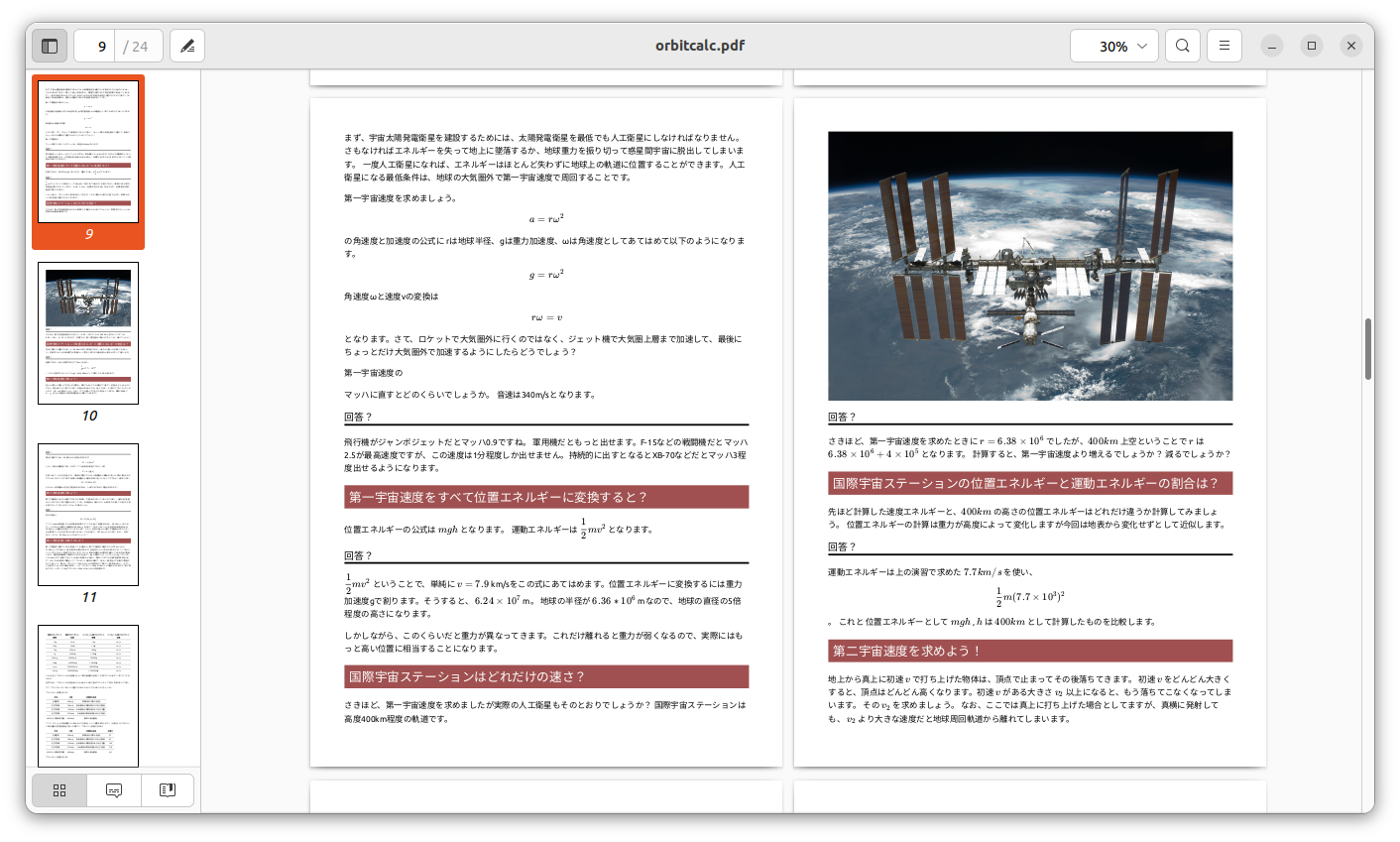
Task: Switch sidebar to annotations view
Action: [x=113, y=790]
